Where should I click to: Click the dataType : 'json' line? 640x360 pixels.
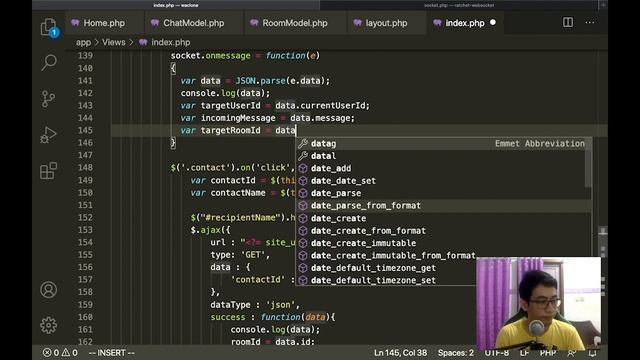tap(255, 304)
